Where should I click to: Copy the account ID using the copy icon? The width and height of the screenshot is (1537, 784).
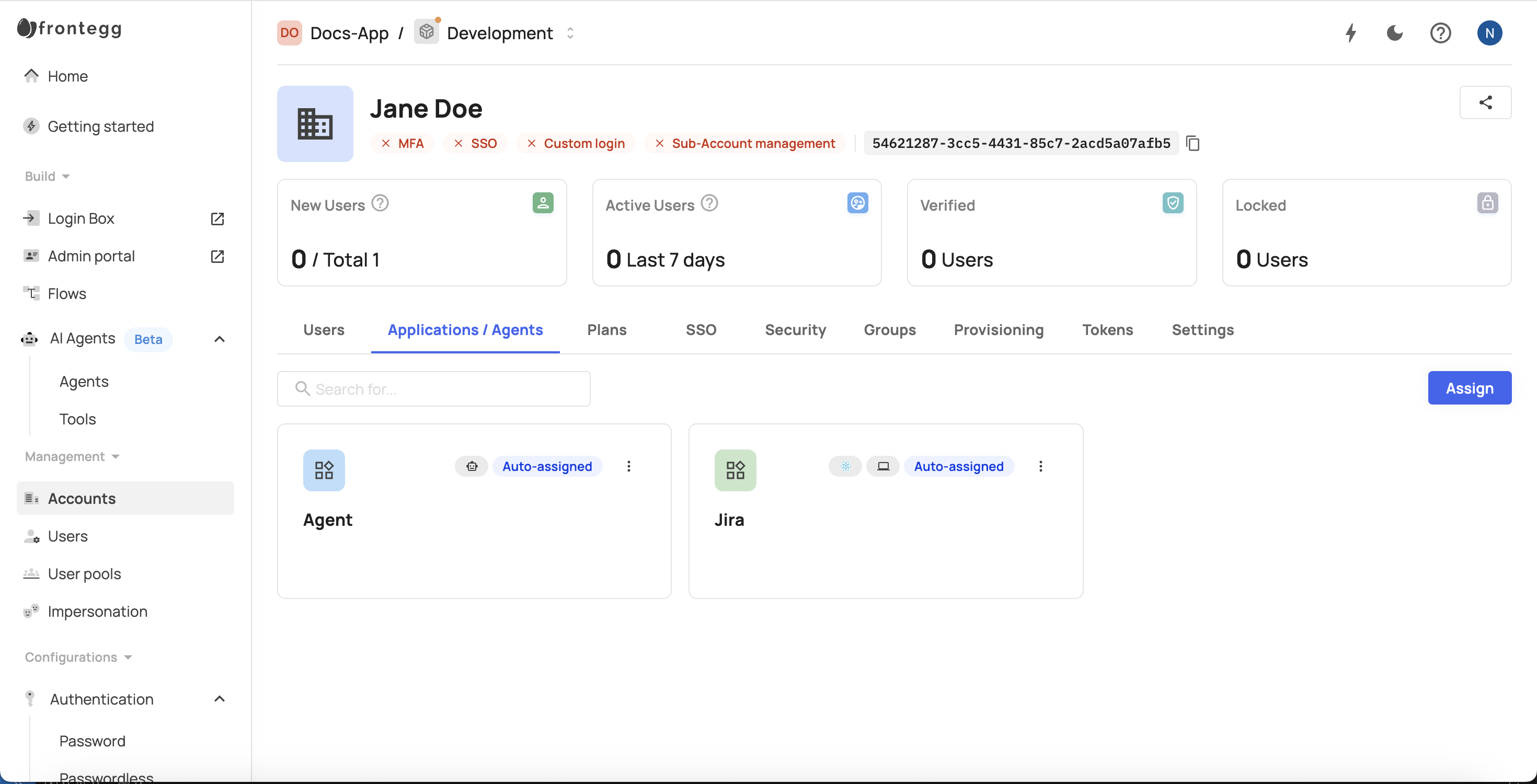[1194, 143]
